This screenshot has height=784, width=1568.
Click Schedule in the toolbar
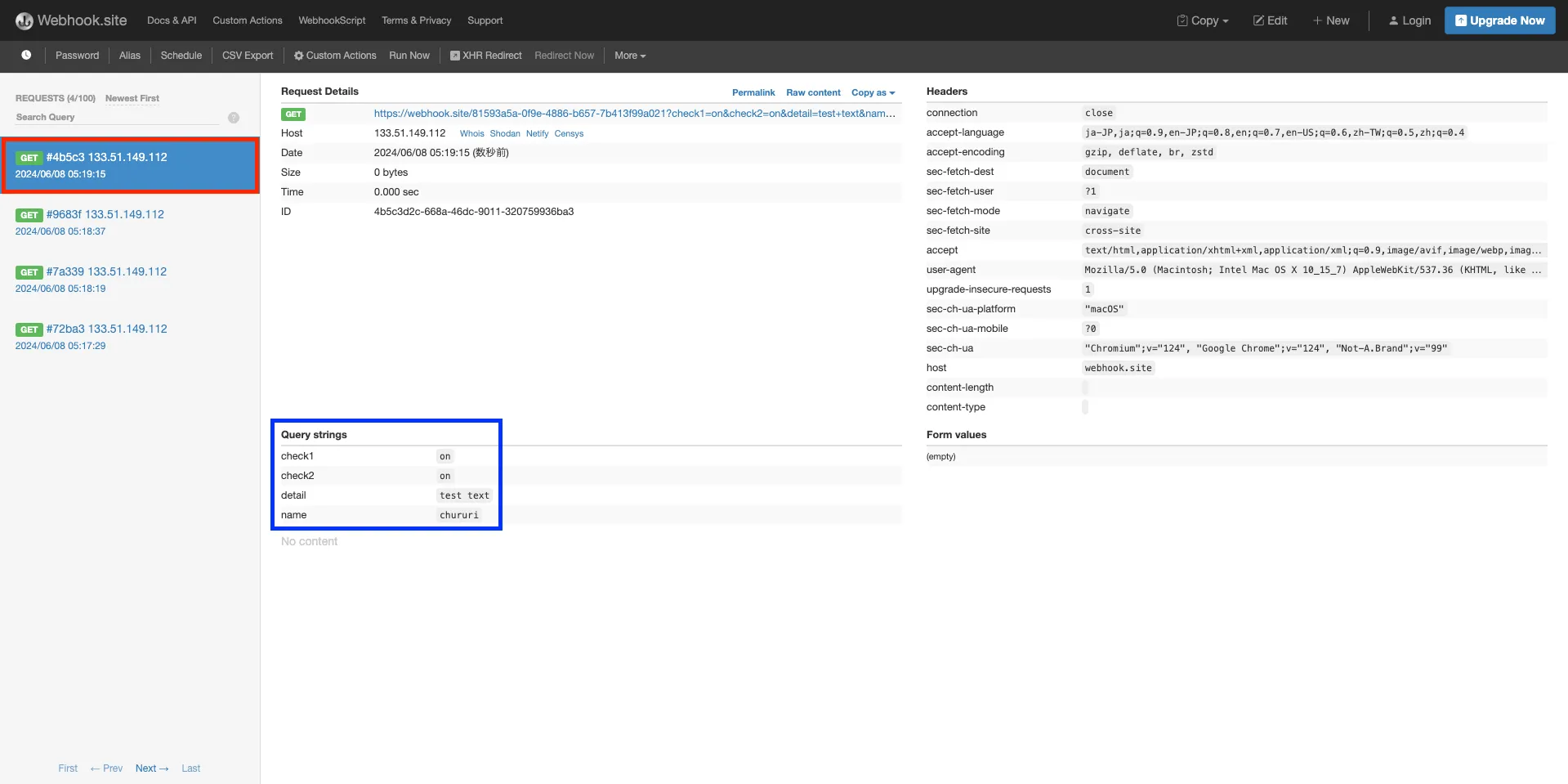tap(181, 56)
